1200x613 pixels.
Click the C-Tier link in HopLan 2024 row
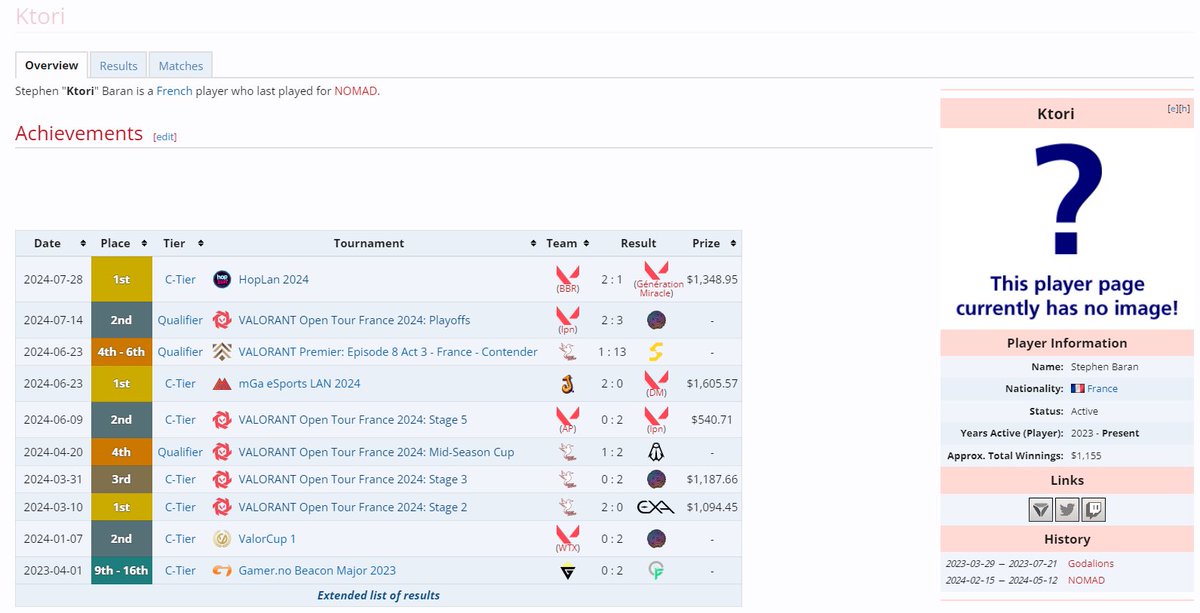tap(180, 280)
